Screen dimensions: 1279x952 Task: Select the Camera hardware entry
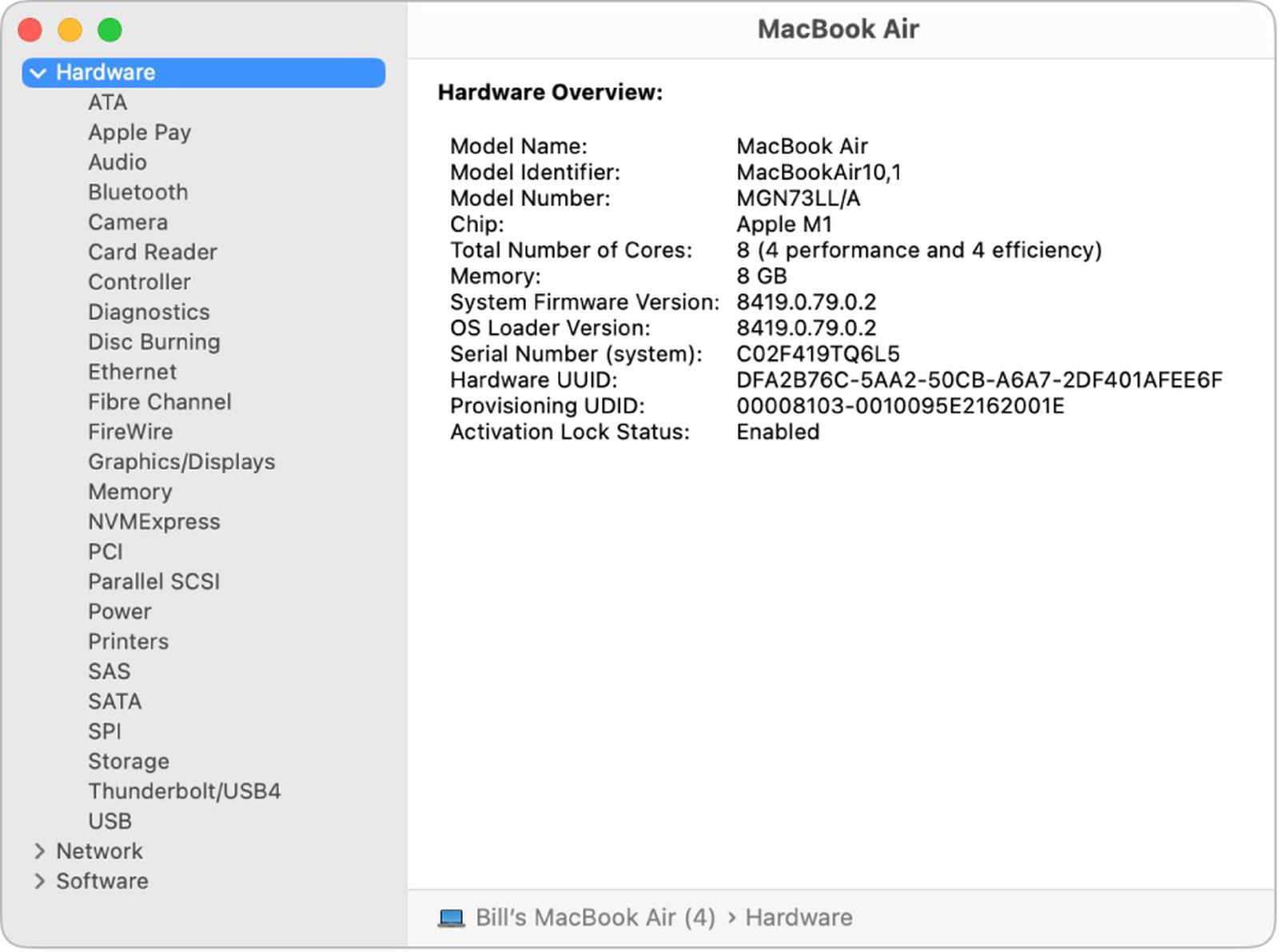[x=127, y=222]
